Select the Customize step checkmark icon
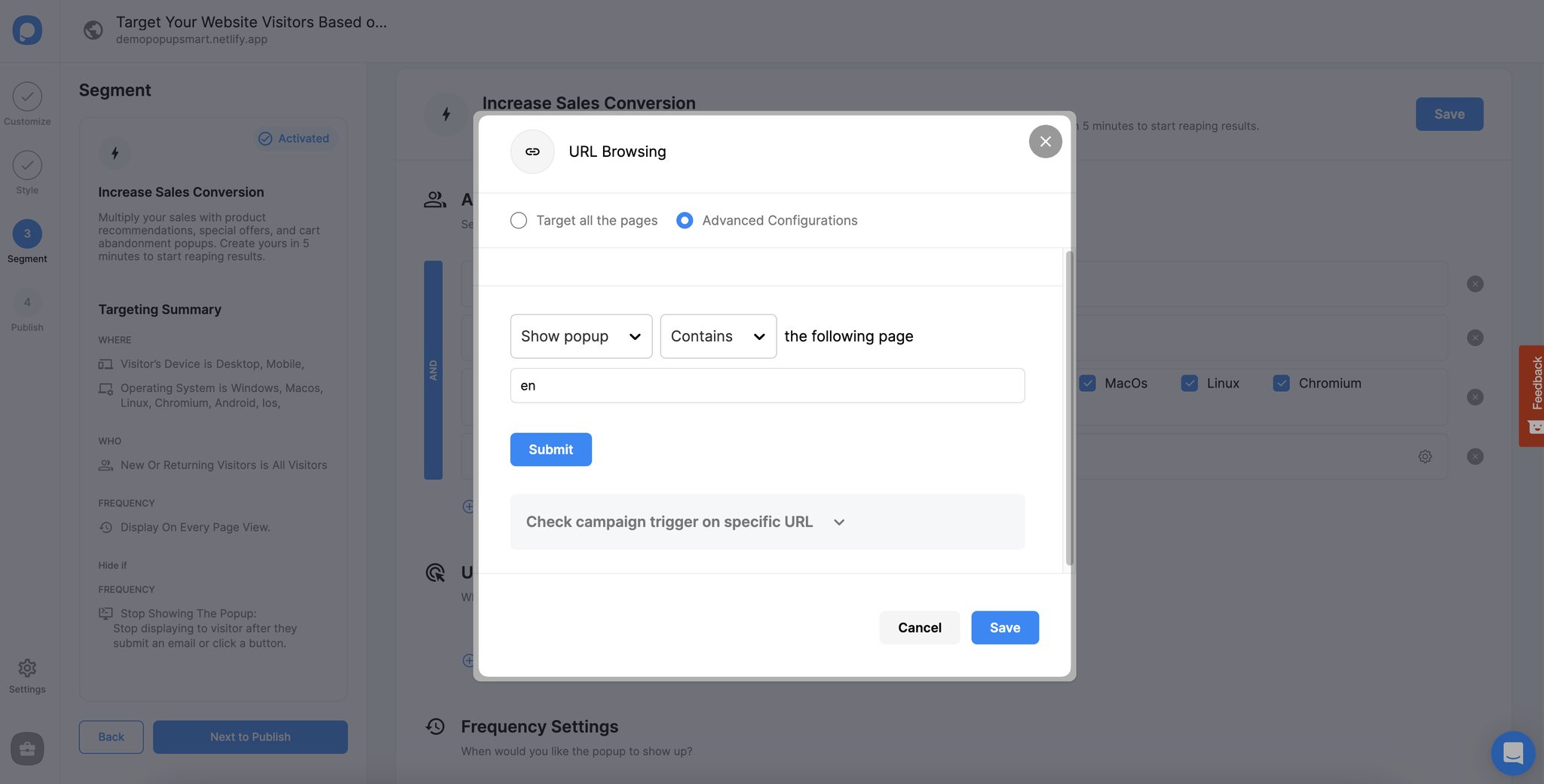 pos(27,96)
